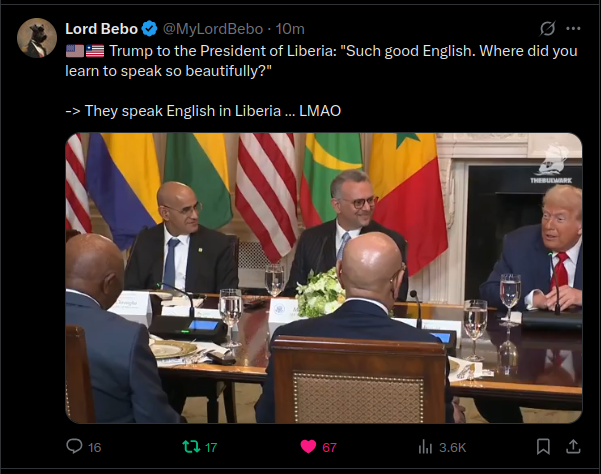Unlike the post via the pink heart
This screenshot has width=601, height=474.
pyautogui.click(x=308, y=447)
